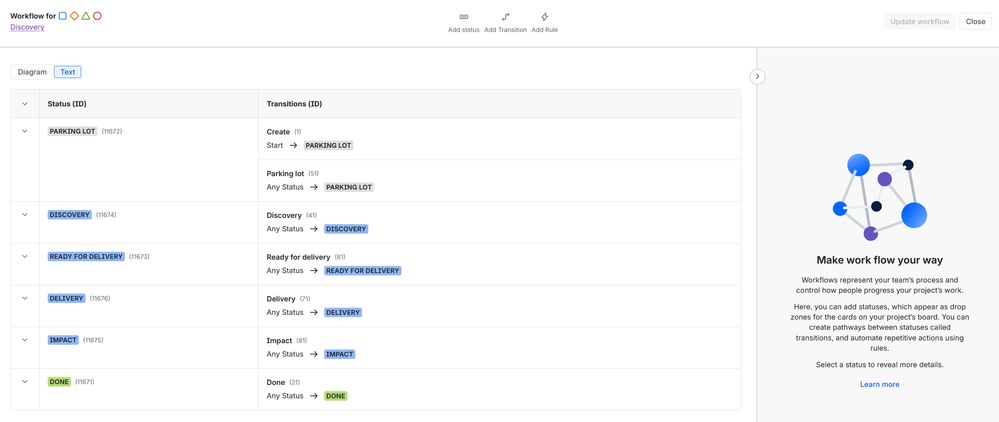
Task: Click the blue square issue type icon
Action: point(62,16)
